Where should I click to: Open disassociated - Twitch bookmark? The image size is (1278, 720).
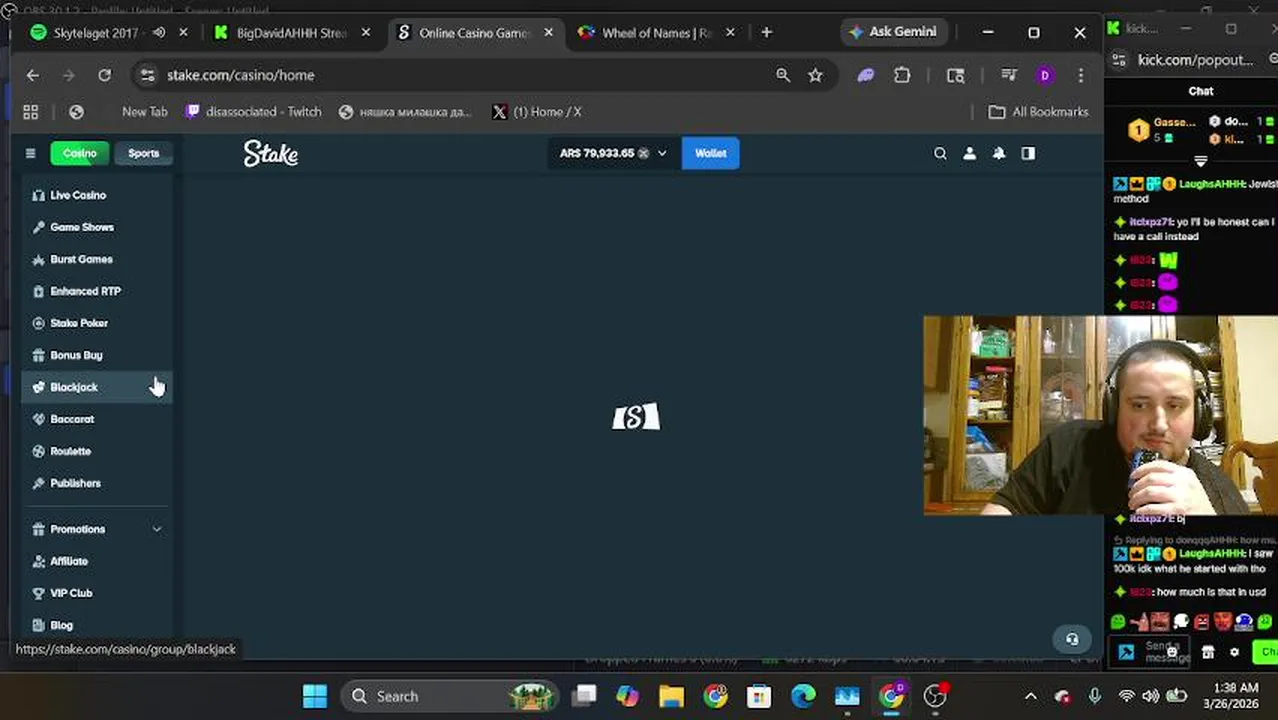pyautogui.click(x=254, y=112)
